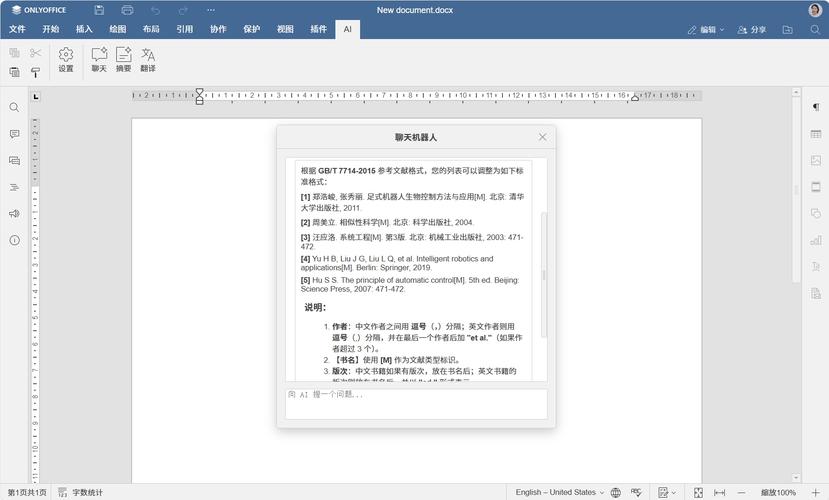Screen dimensions: 829x500
Task: Click the Ask AI question input field
Action: tap(416, 404)
